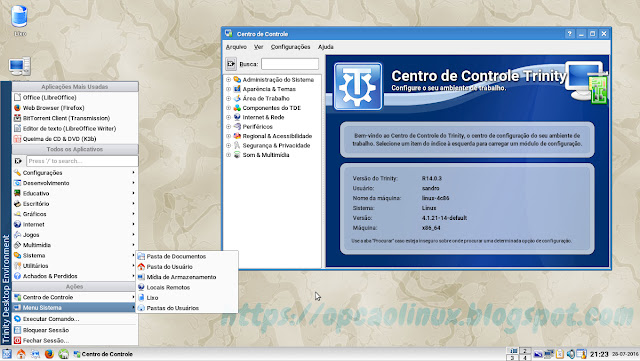The width and height of the screenshot is (640, 361).
Task: Open the Ajuda menu
Action: (x=325, y=47)
